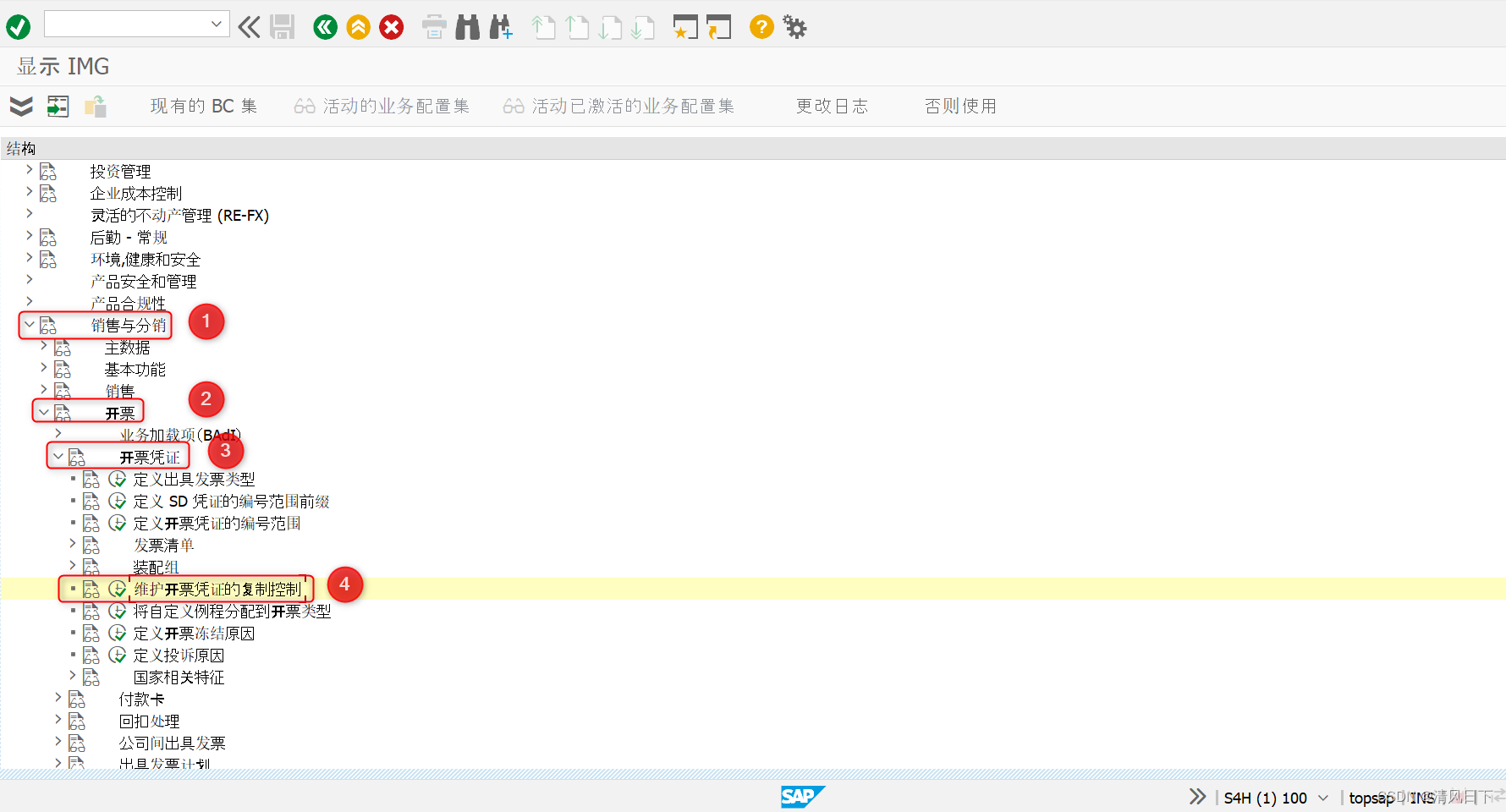
Task: Expand the 企业成本控制 node
Action: tap(30, 191)
